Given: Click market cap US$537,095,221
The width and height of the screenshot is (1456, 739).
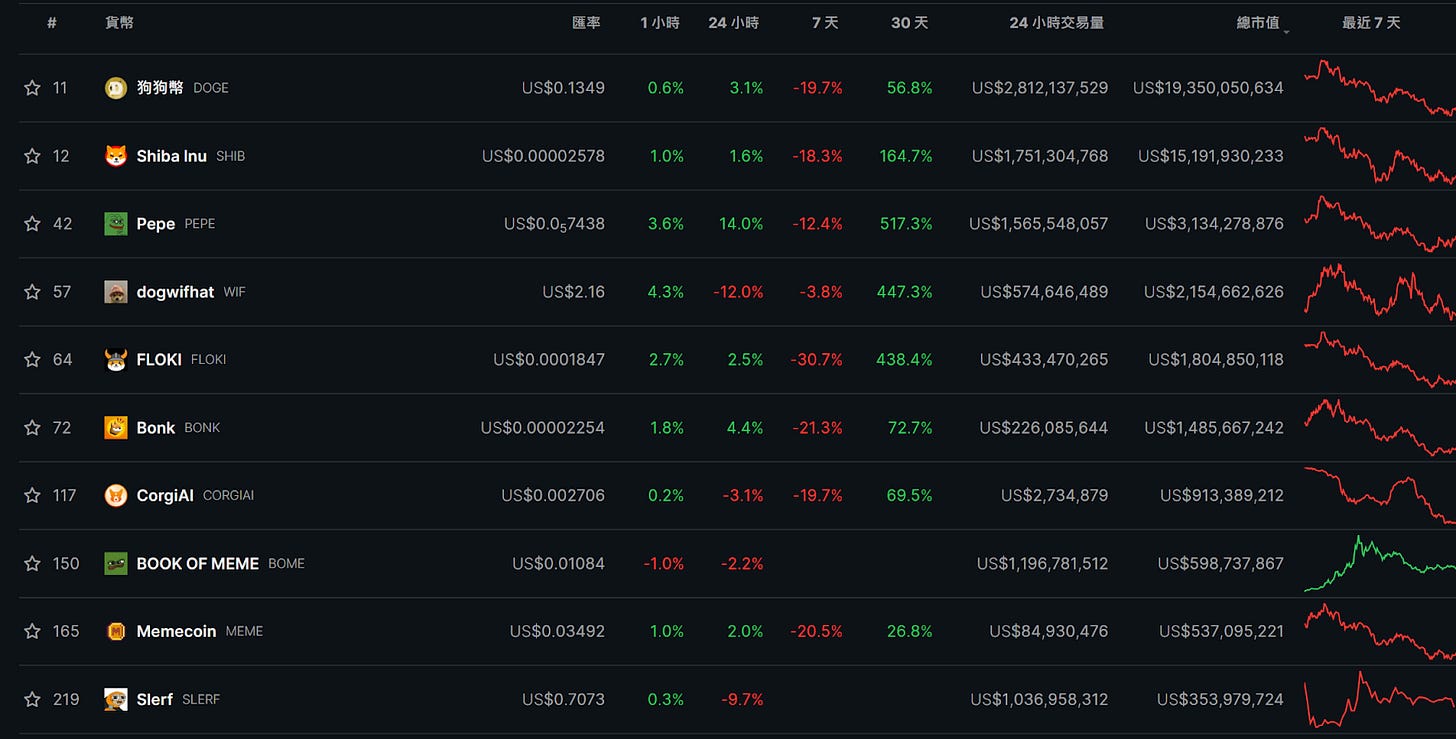Looking at the screenshot, I should coord(1221,632).
